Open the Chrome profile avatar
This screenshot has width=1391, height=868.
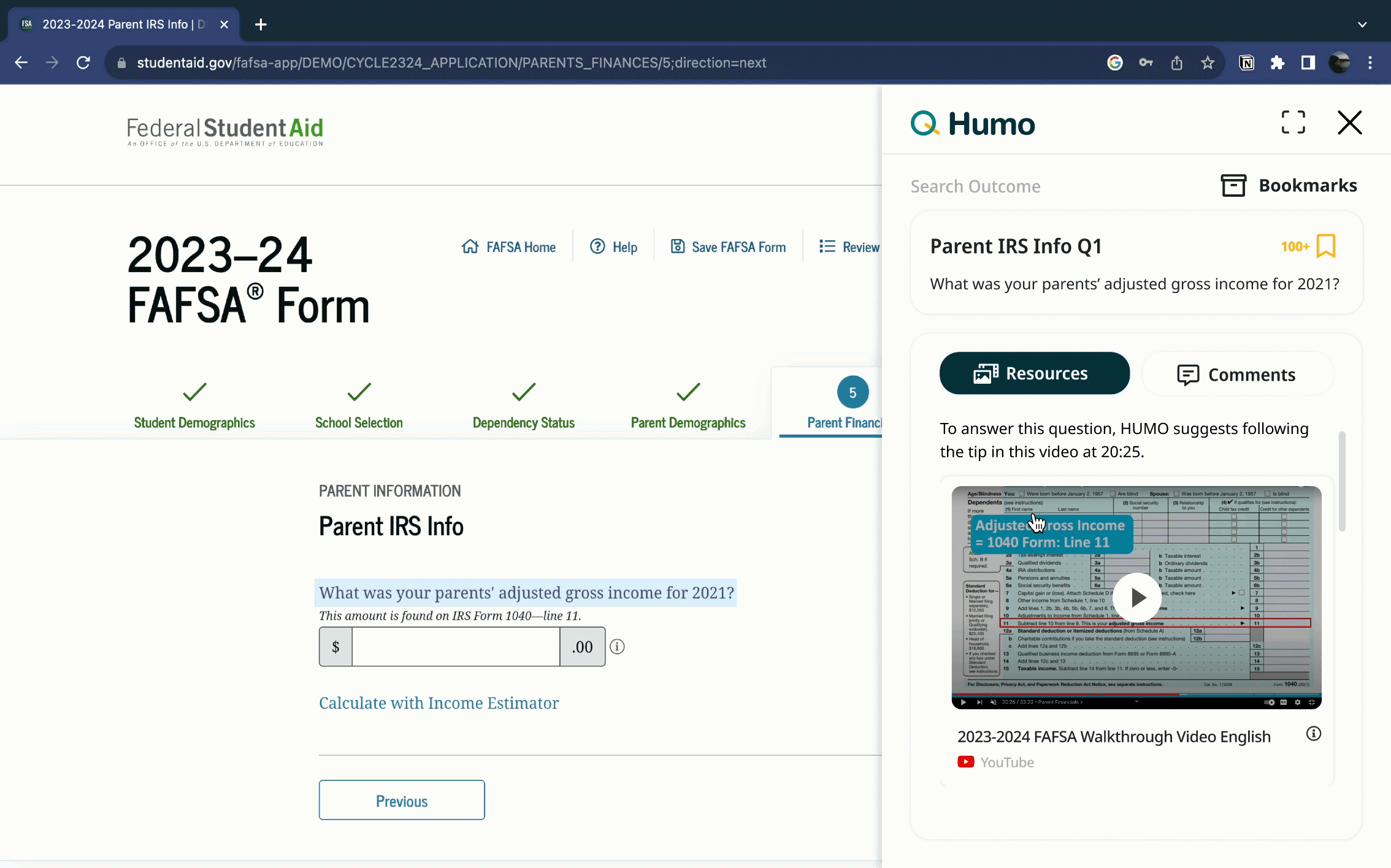1339,63
